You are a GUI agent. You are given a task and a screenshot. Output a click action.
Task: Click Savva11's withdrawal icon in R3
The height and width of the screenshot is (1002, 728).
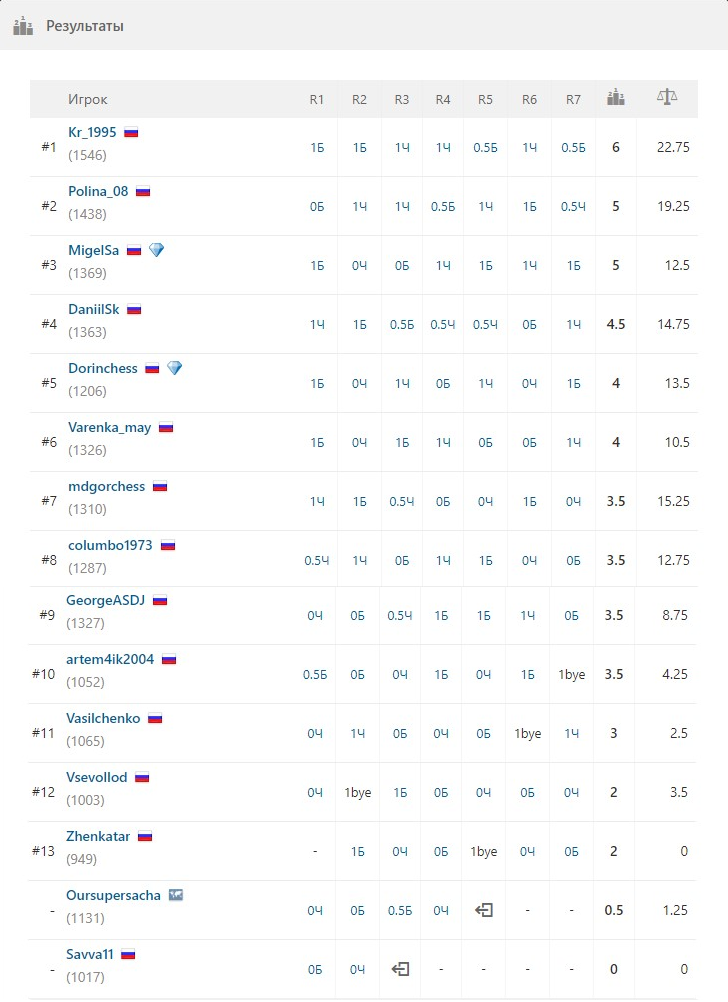tap(400, 969)
